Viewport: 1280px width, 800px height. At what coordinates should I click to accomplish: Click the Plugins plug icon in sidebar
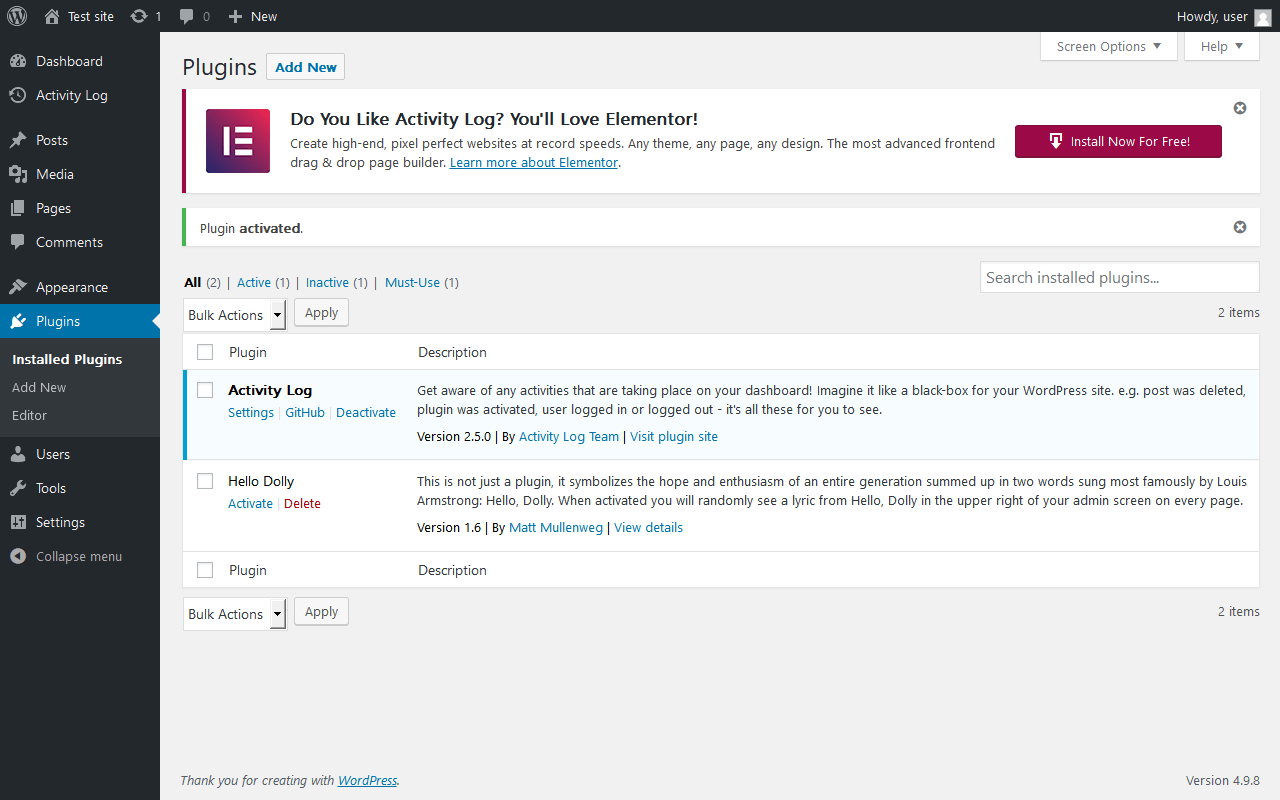pos(18,321)
